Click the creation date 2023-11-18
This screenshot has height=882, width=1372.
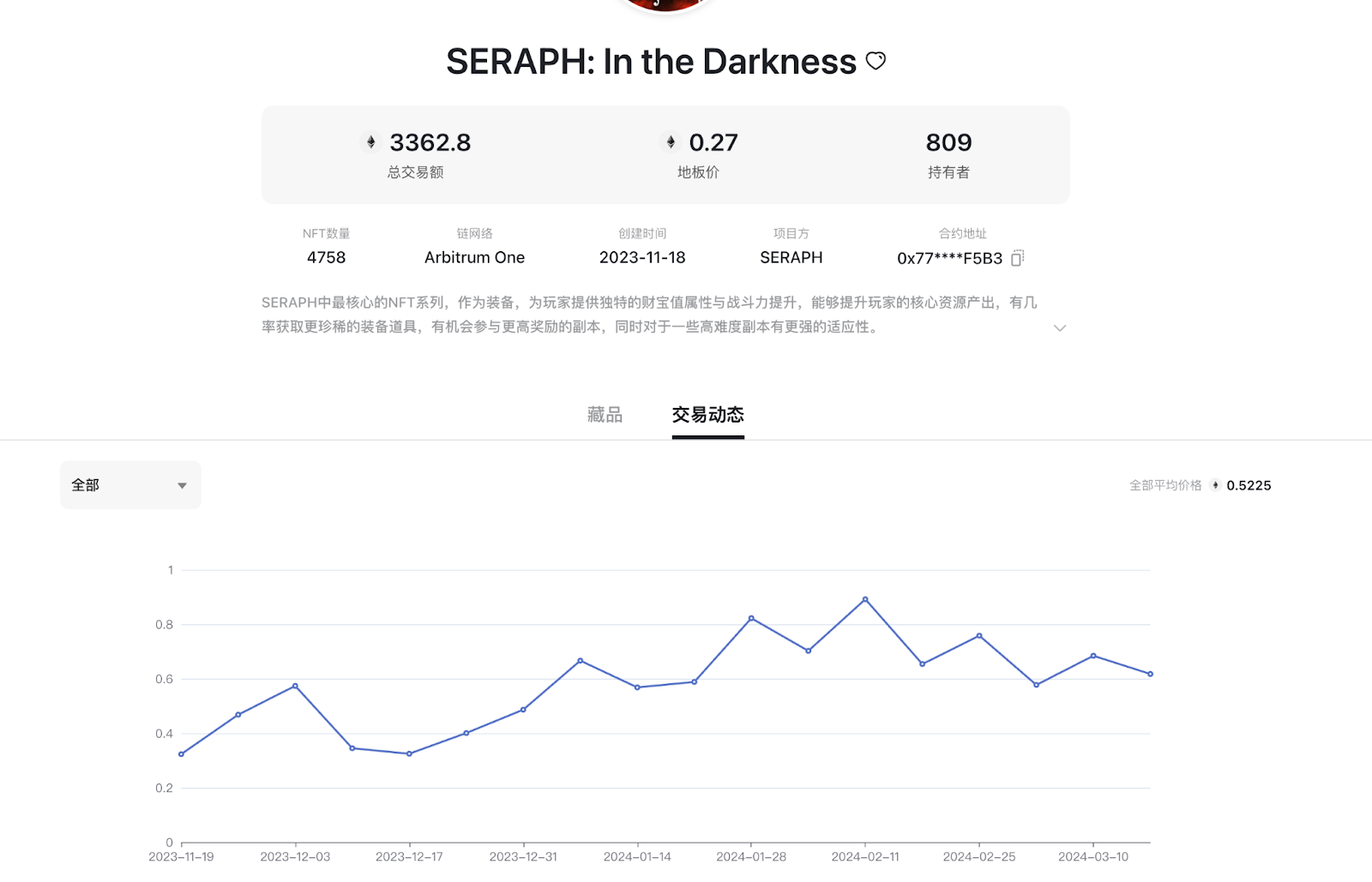642,257
